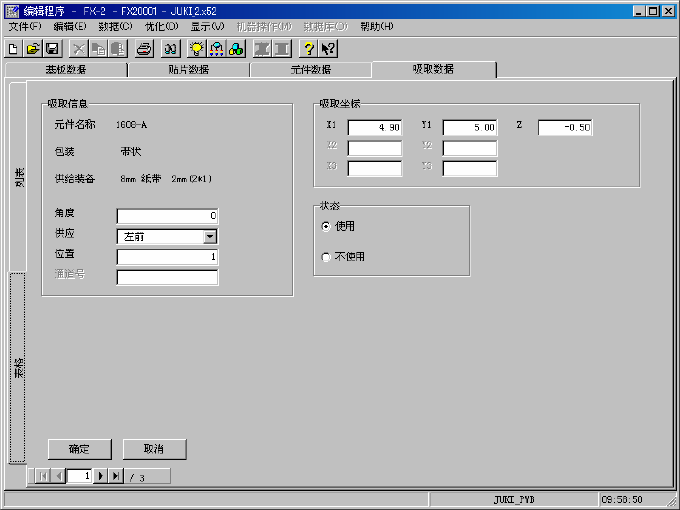680x510 pixels.
Task: Select the 不使用 radio button
Action: (x=326, y=257)
